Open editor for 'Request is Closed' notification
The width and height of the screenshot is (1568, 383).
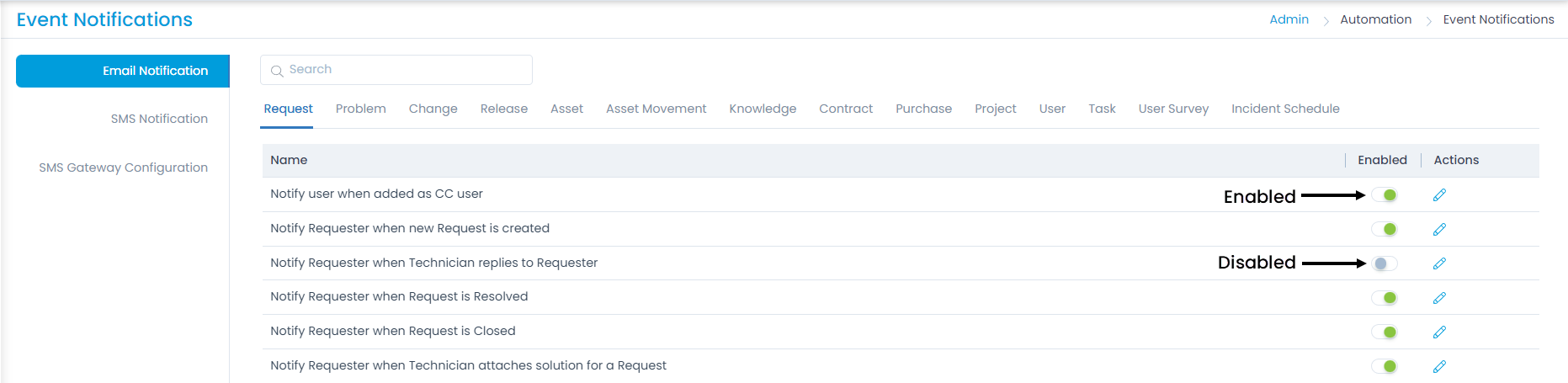pyautogui.click(x=1439, y=332)
